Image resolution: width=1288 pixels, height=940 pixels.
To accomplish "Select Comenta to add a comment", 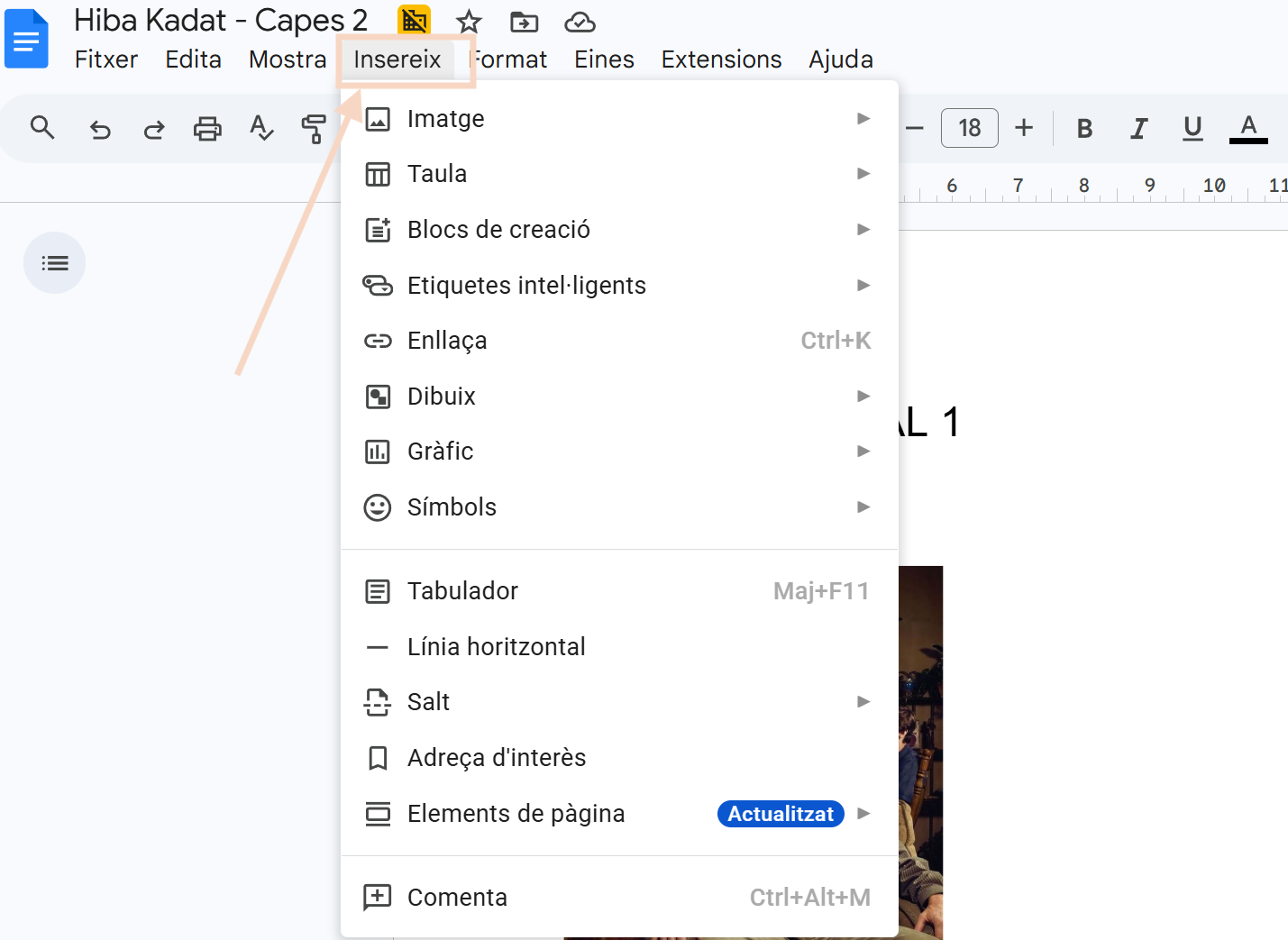I will pyautogui.click(x=619, y=898).
